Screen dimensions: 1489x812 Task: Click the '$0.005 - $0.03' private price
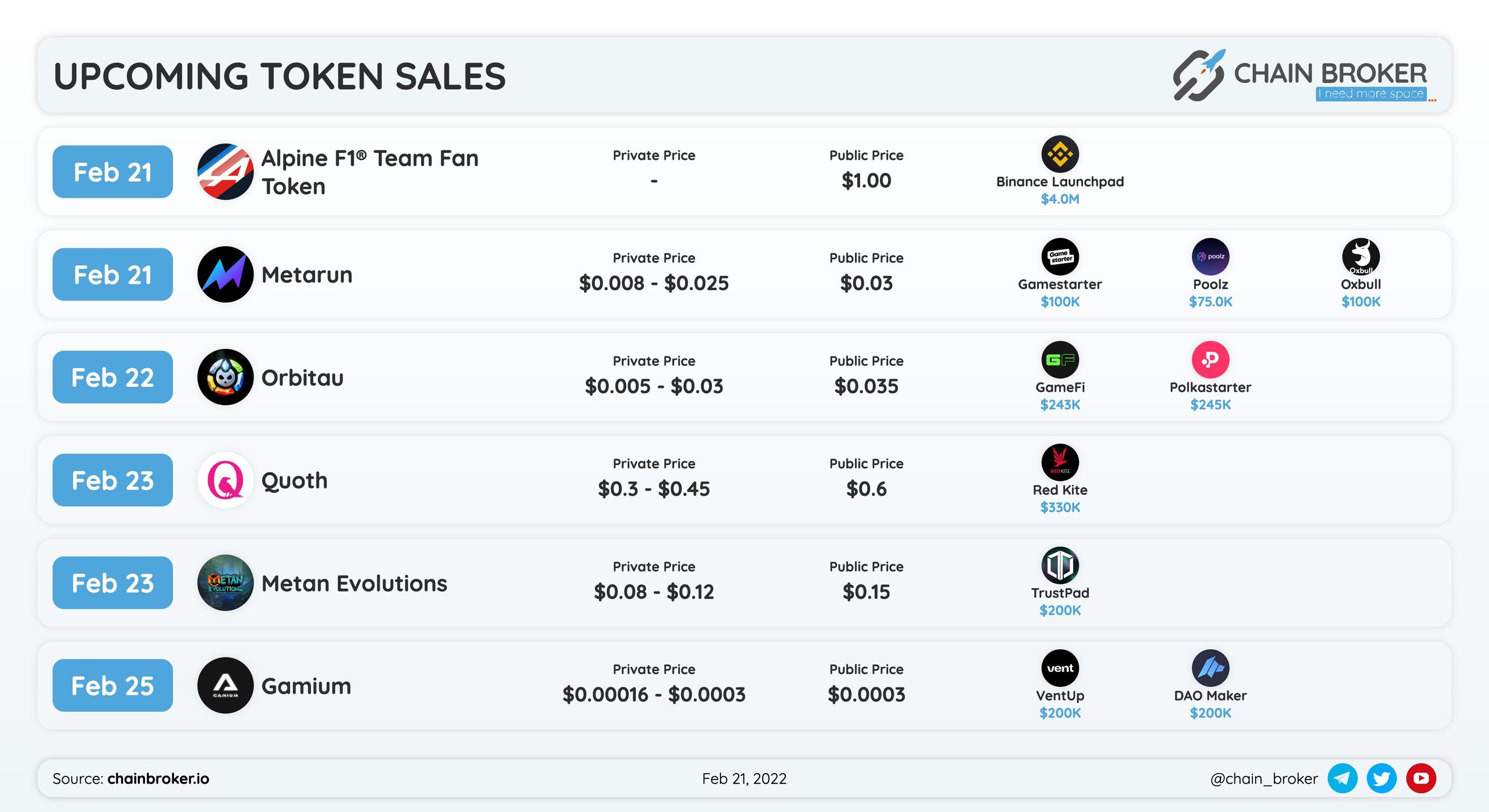pyautogui.click(x=654, y=386)
